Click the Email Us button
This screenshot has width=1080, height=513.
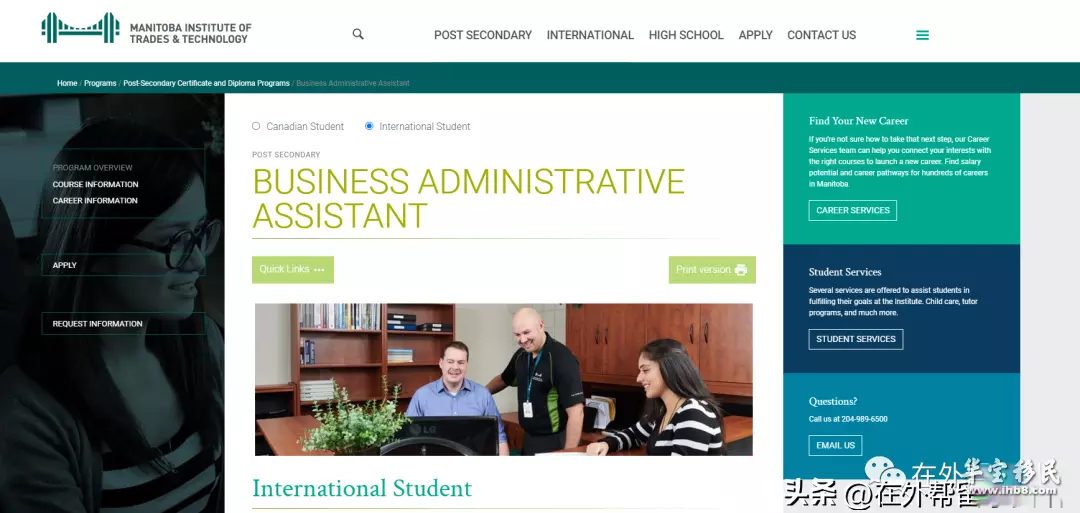pos(835,446)
